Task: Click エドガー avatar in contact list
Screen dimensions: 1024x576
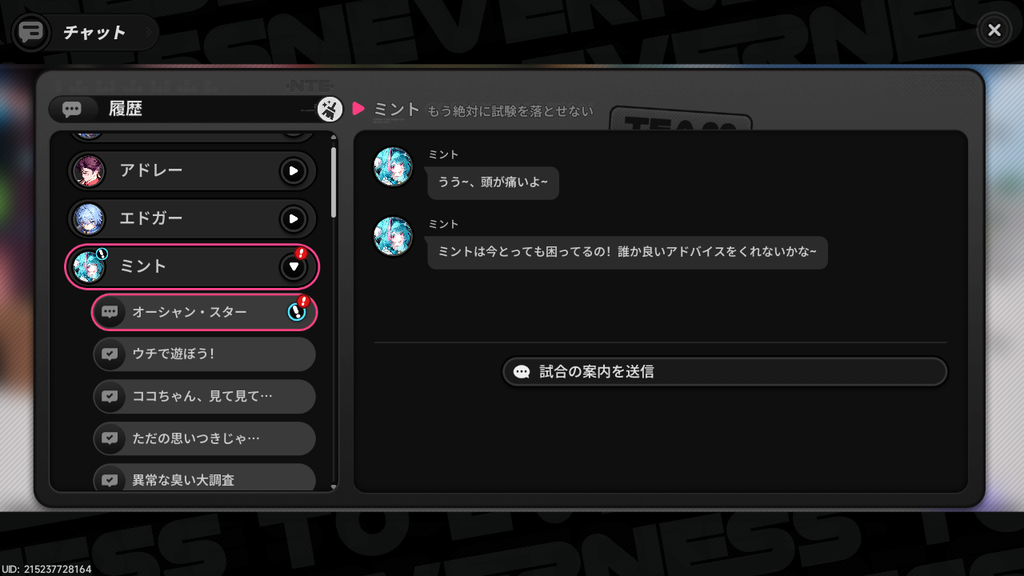Action: 89,219
